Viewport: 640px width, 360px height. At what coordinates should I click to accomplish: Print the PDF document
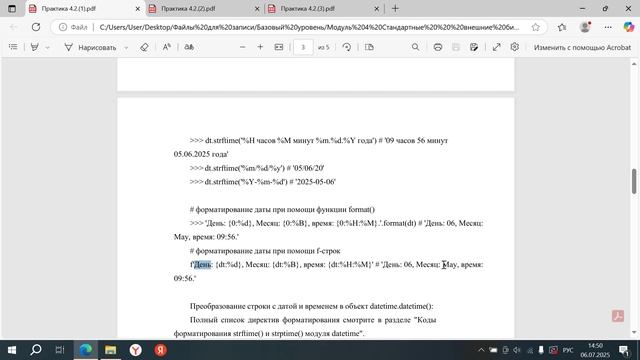click(438, 47)
